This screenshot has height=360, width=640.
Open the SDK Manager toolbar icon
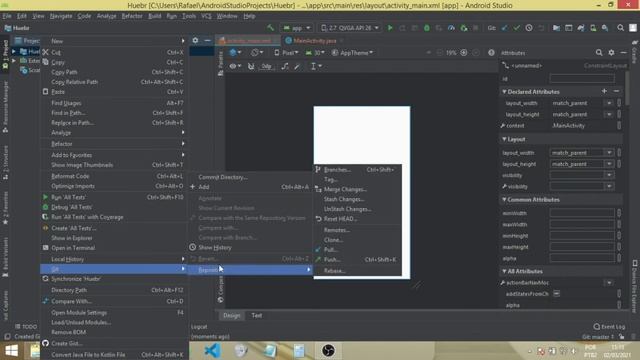(x=605, y=28)
